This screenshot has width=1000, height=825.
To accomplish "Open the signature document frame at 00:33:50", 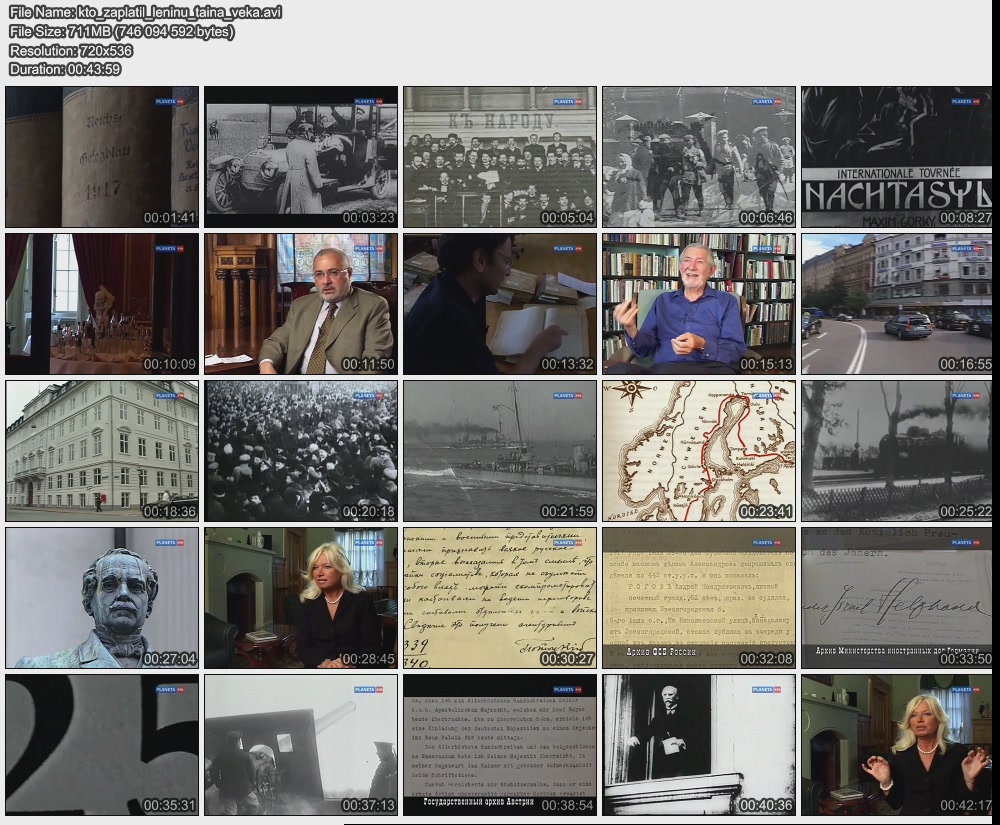I will tap(897, 598).
